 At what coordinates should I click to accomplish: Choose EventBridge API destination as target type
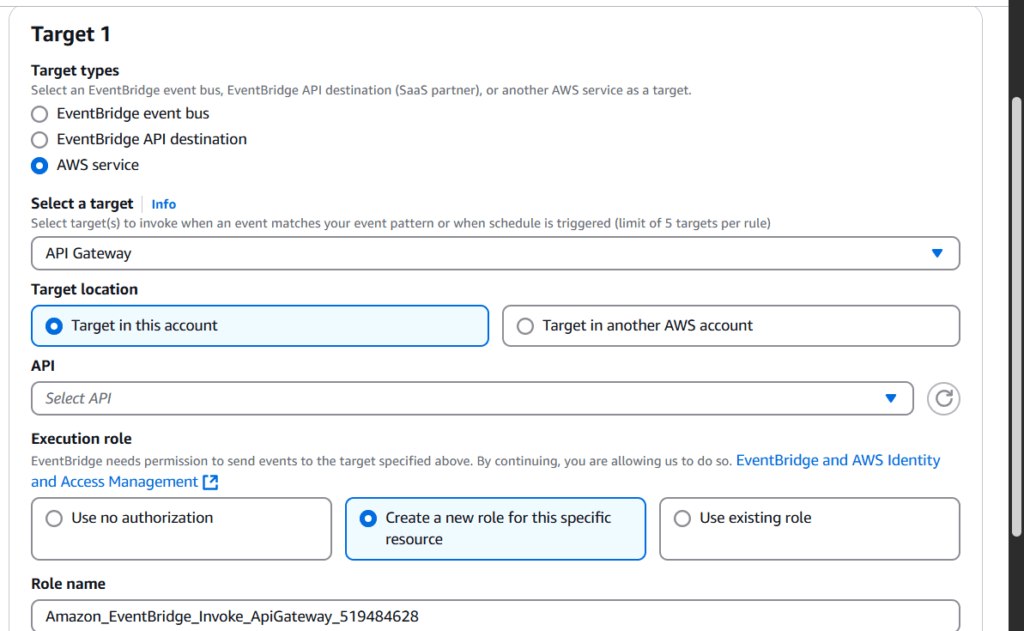point(38,139)
